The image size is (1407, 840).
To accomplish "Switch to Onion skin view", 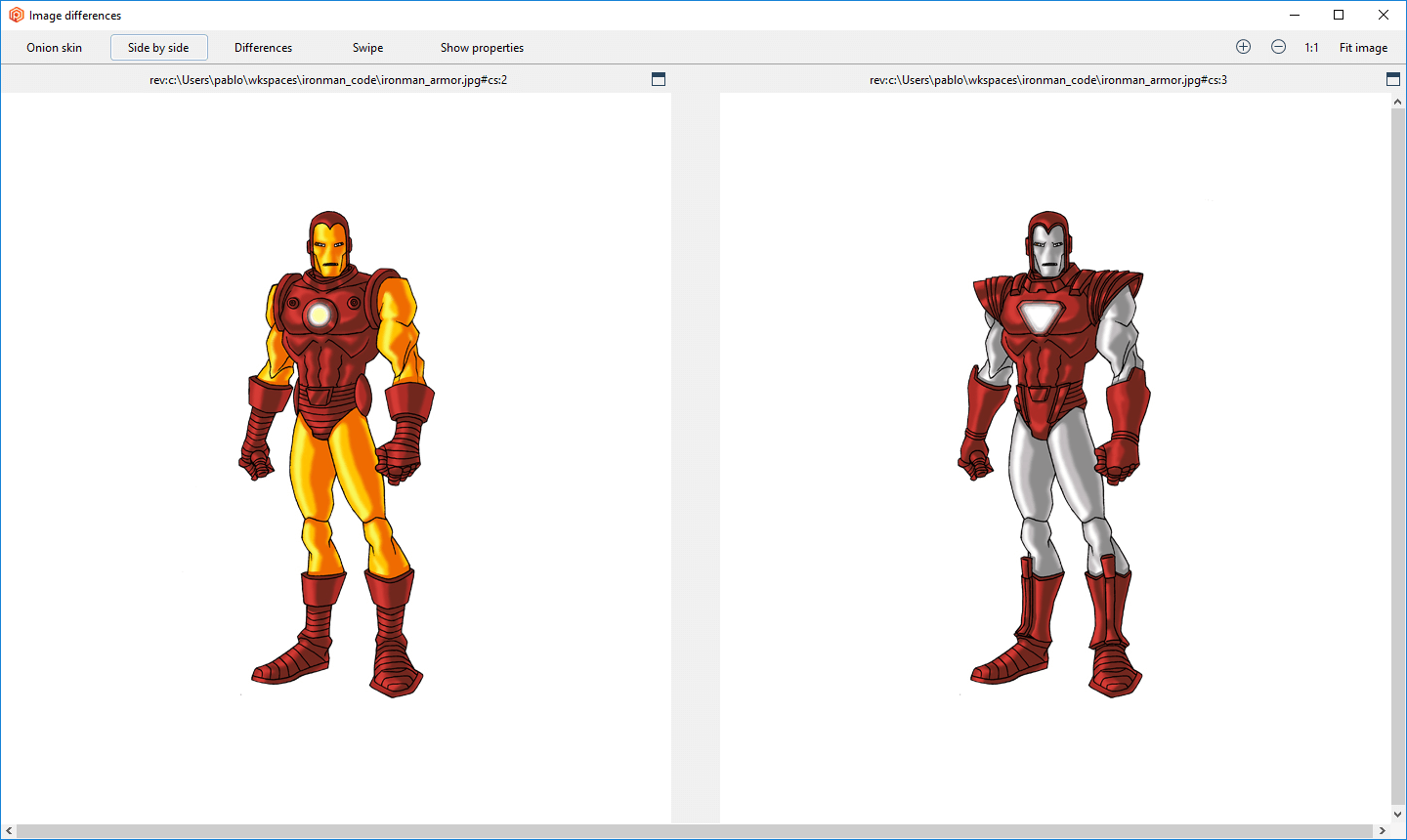I will [x=55, y=48].
